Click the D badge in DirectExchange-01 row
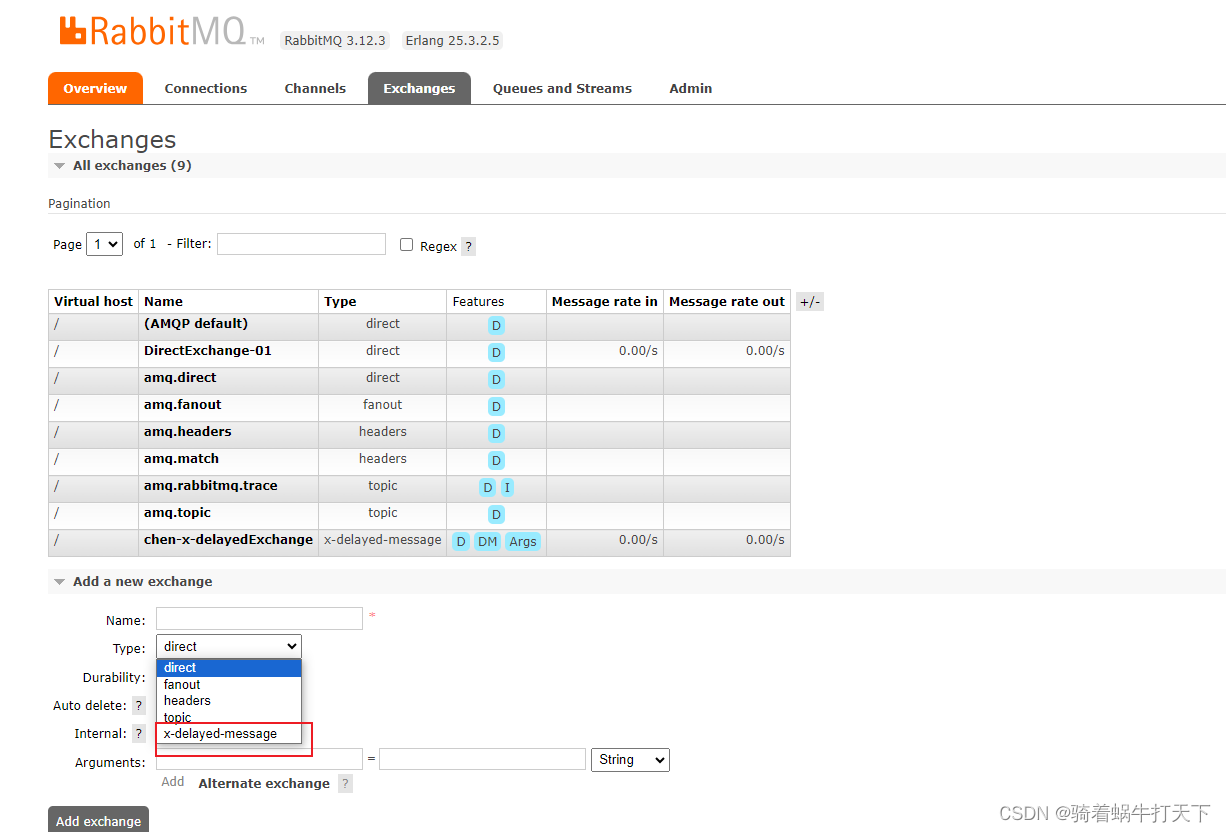 click(x=496, y=352)
